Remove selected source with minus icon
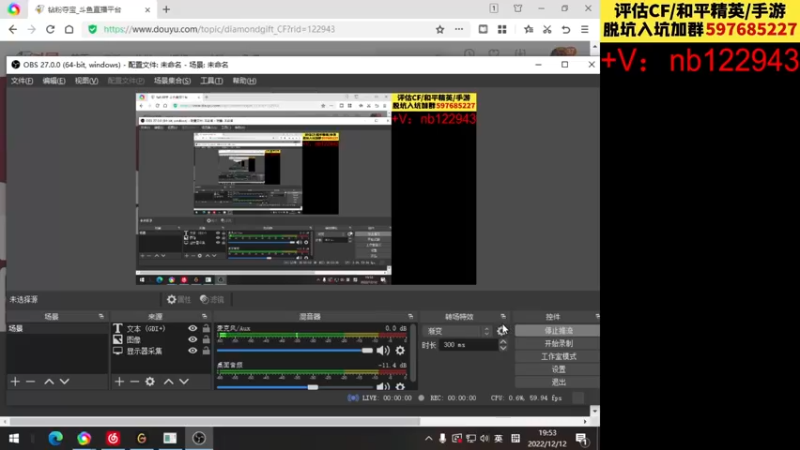Screen dimensions: 800x450 134,382
